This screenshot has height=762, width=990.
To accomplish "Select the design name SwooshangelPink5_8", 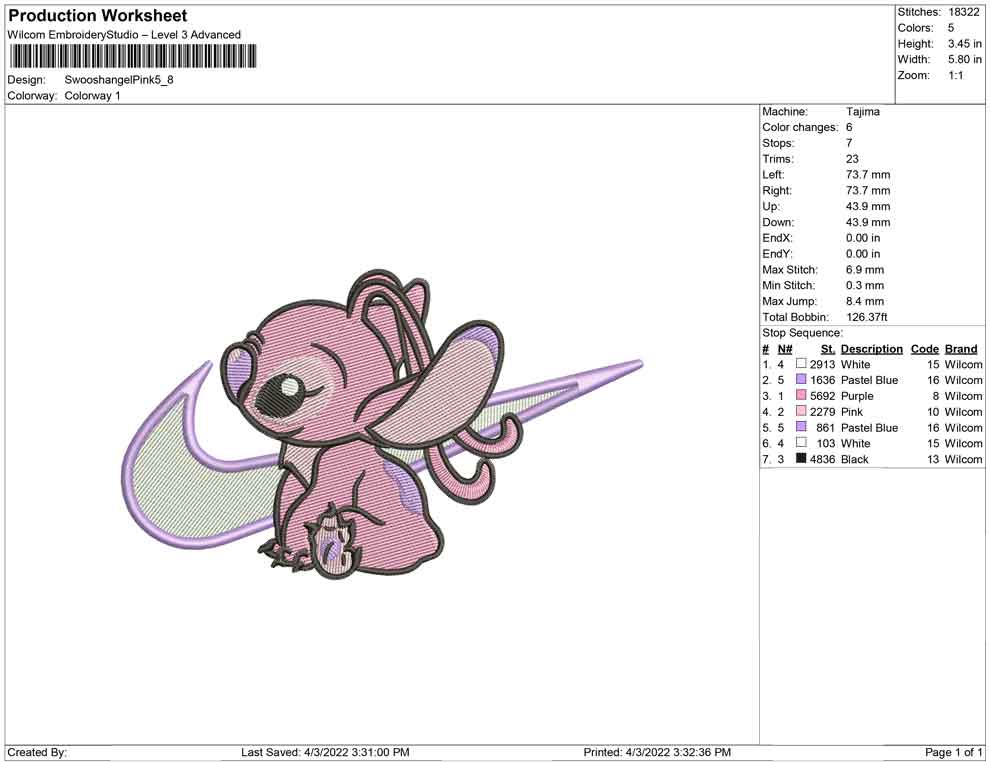I will click(x=119, y=80).
